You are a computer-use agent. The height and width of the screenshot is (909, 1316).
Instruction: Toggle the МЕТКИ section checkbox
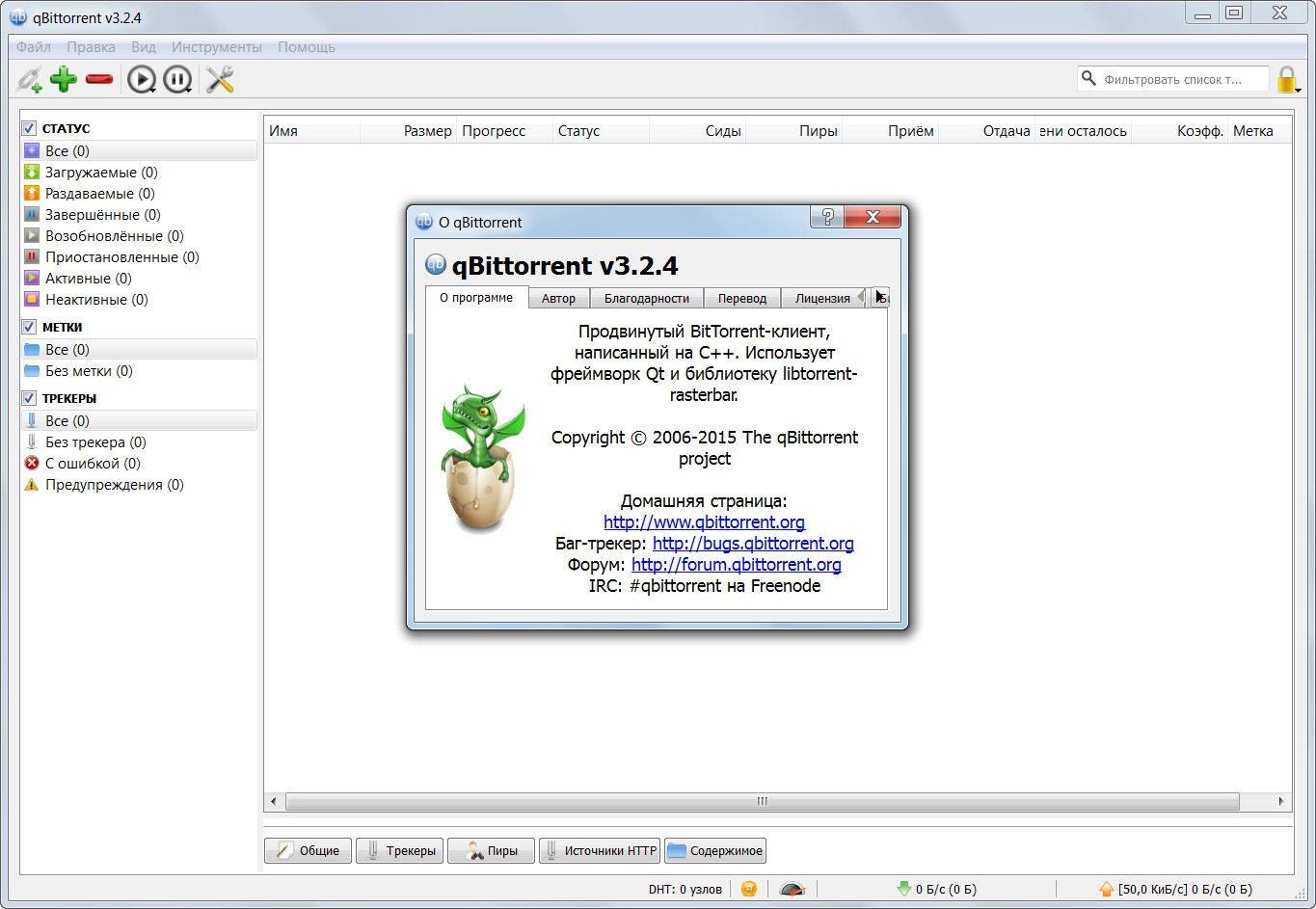tap(29, 327)
